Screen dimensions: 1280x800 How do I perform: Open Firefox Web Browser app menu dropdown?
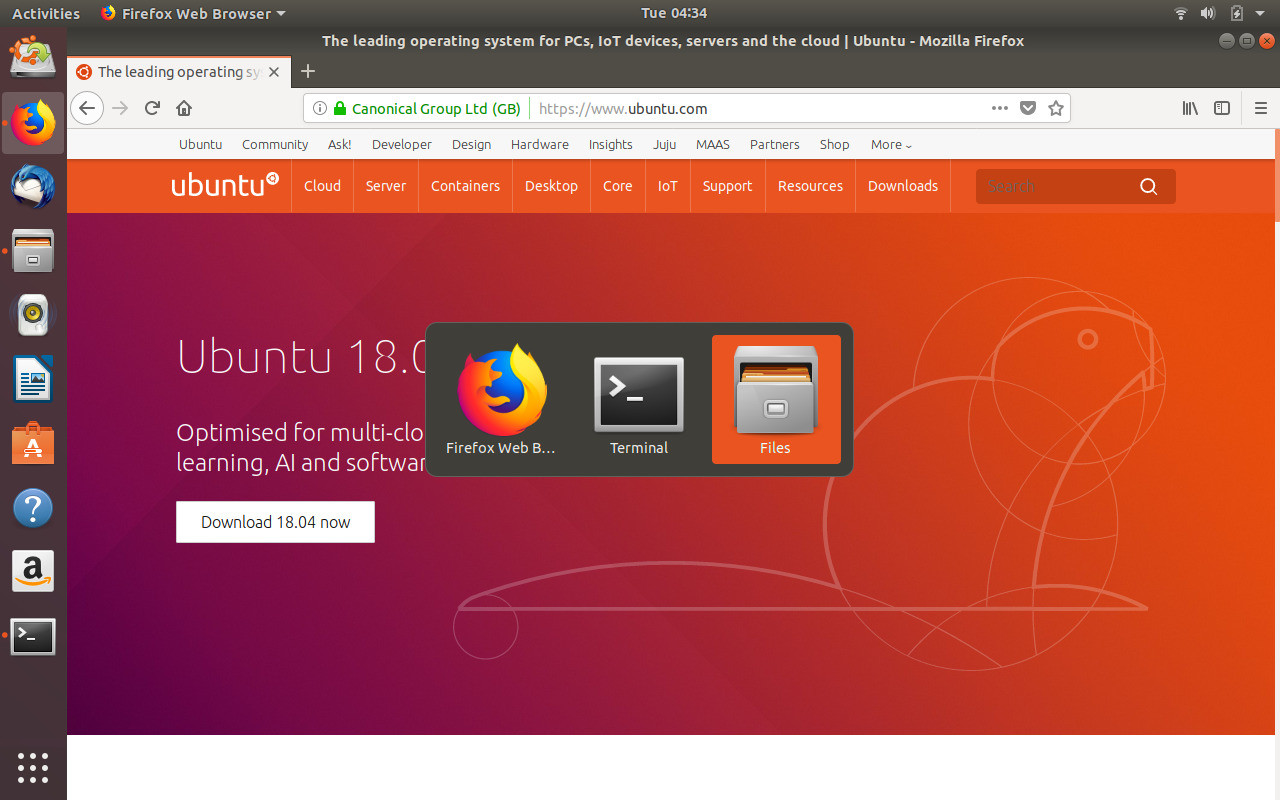pyautogui.click(x=193, y=13)
